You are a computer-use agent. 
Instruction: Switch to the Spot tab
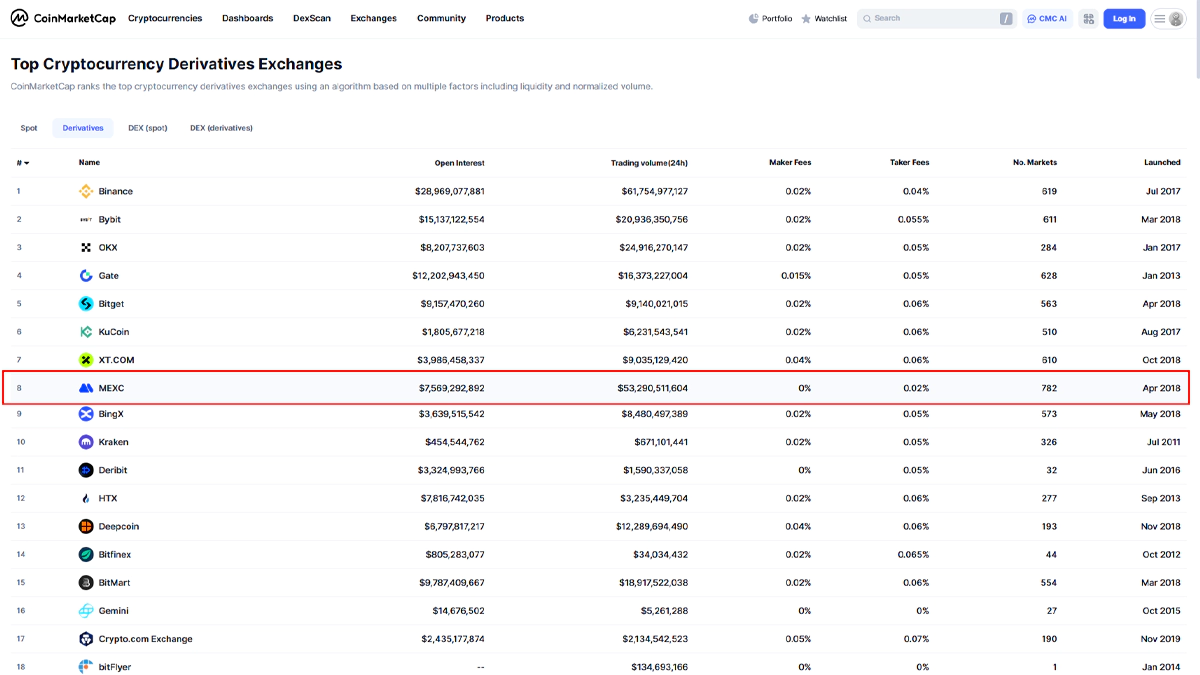[x=29, y=128]
